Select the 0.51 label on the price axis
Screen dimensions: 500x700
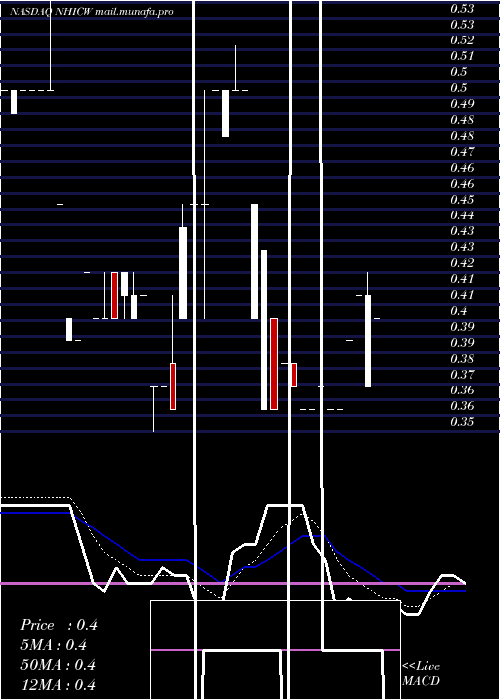[x=462, y=56]
